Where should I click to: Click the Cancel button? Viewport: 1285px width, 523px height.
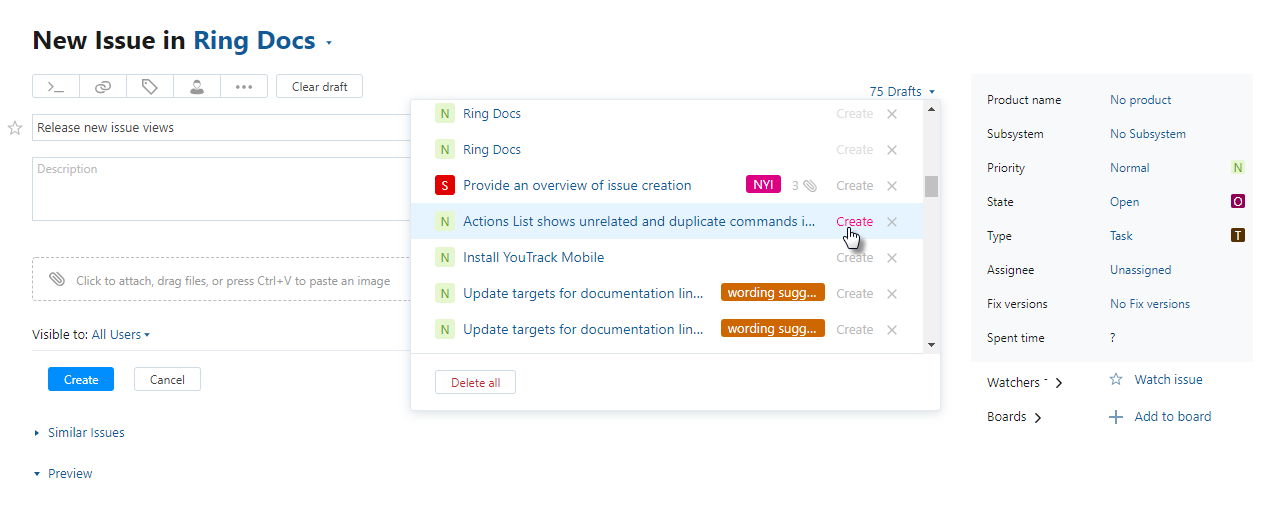(x=167, y=379)
